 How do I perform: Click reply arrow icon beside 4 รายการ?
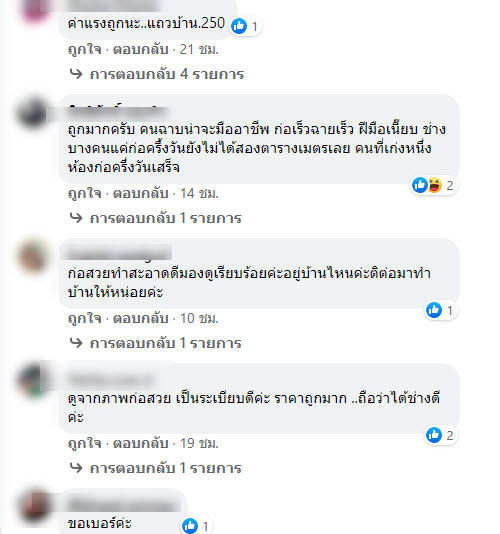pos(76,74)
